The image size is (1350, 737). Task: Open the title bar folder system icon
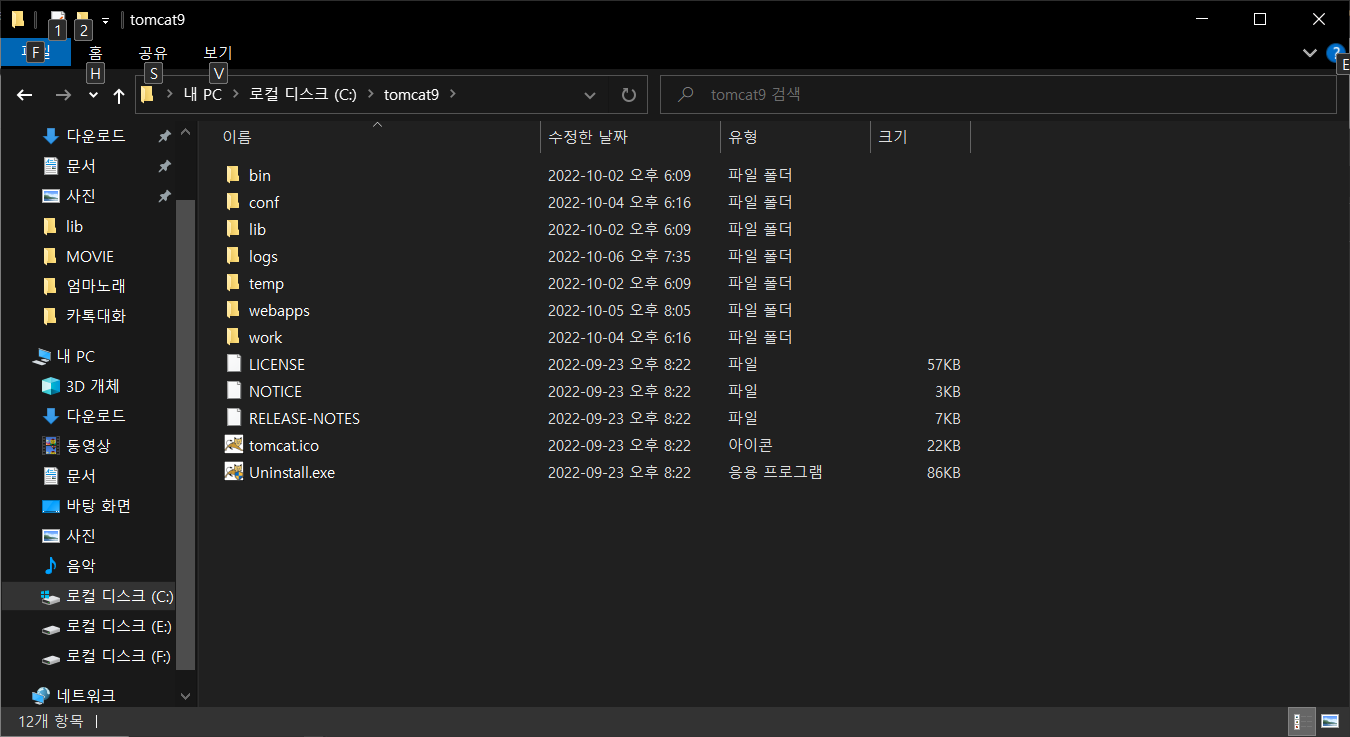pos(18,19)
